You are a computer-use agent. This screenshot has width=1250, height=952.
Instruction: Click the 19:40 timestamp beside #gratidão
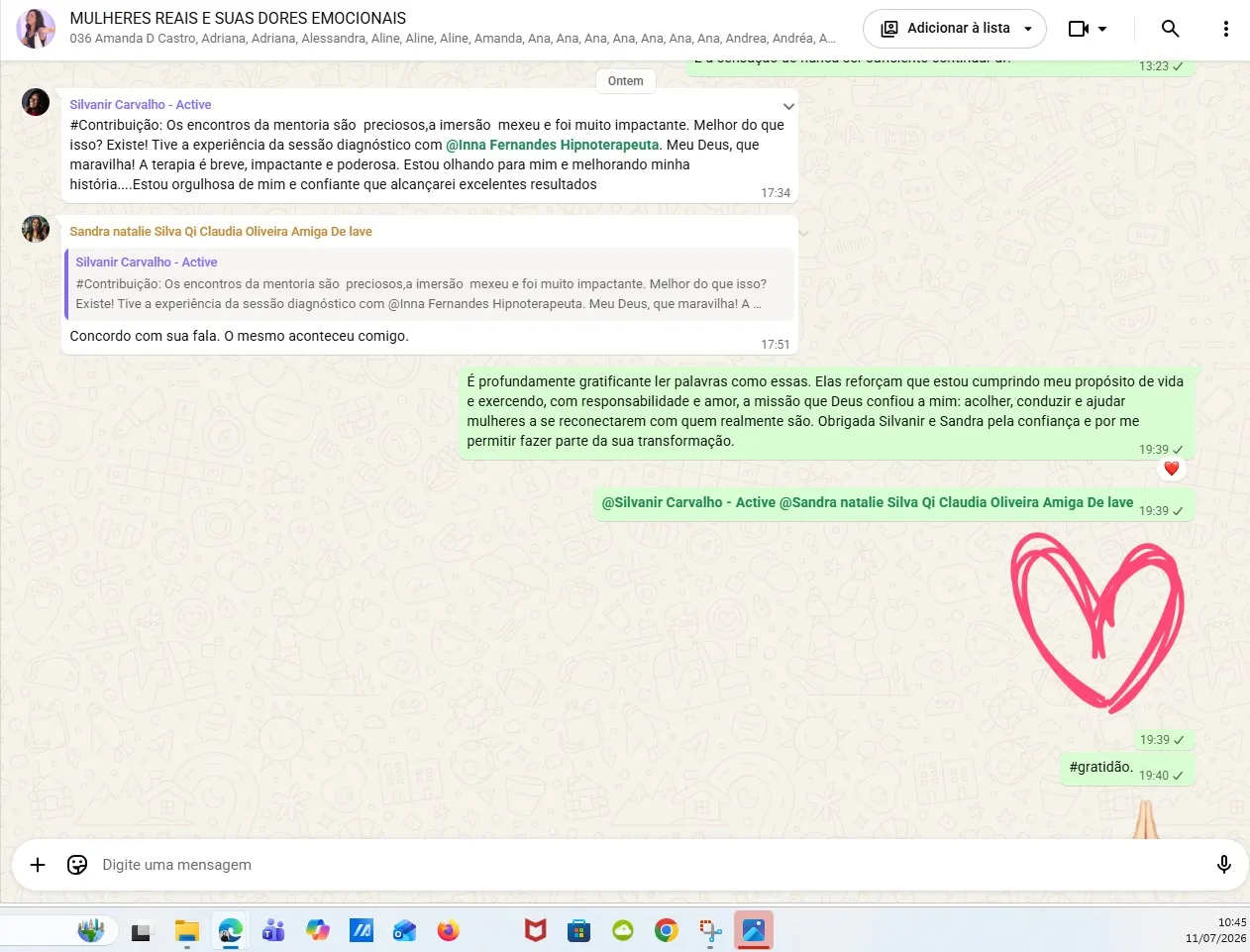(1153, 776)
